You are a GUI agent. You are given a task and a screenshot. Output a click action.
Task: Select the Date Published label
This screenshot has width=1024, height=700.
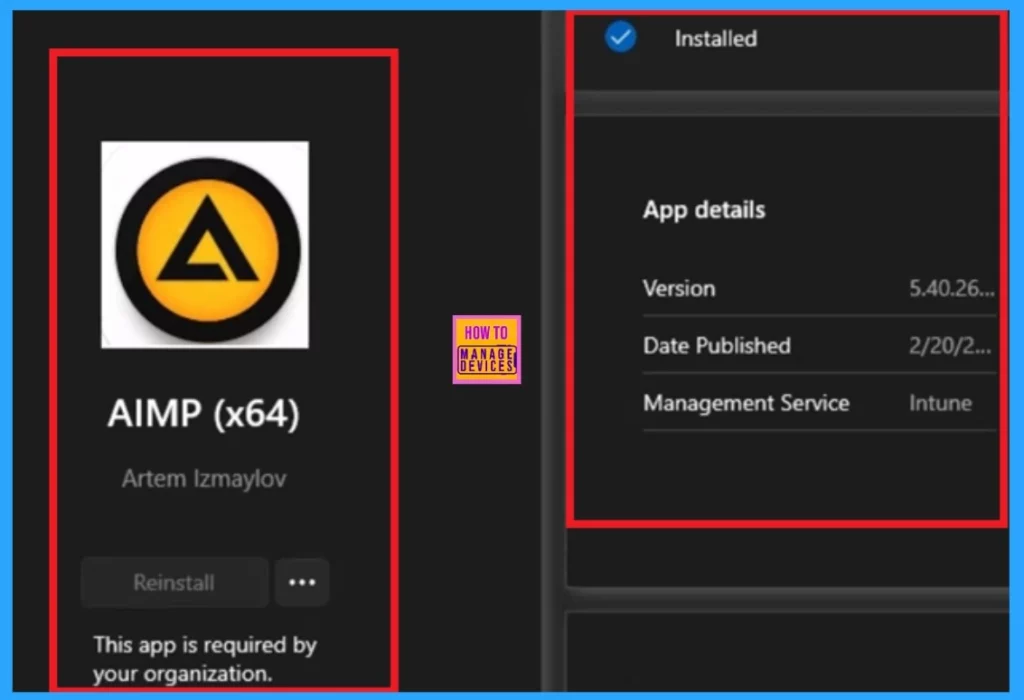(x=717, y=345)
